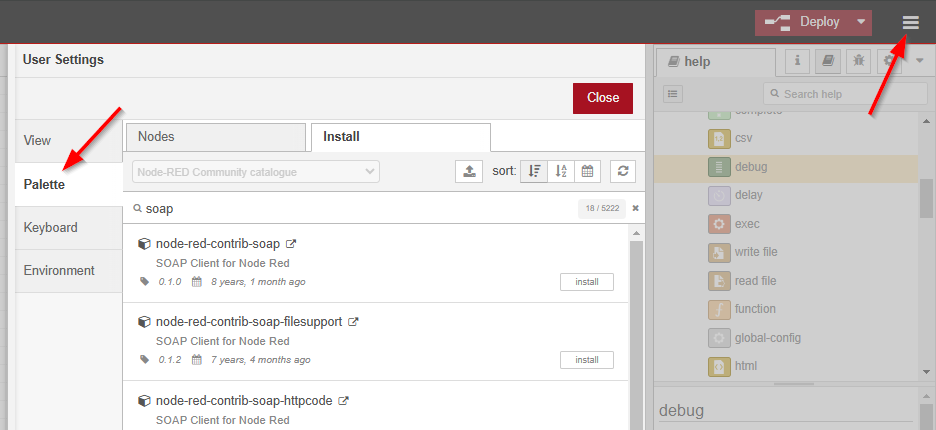Toggle the help topics list button
Screen dimensions: 936x430
click(673, 93)
